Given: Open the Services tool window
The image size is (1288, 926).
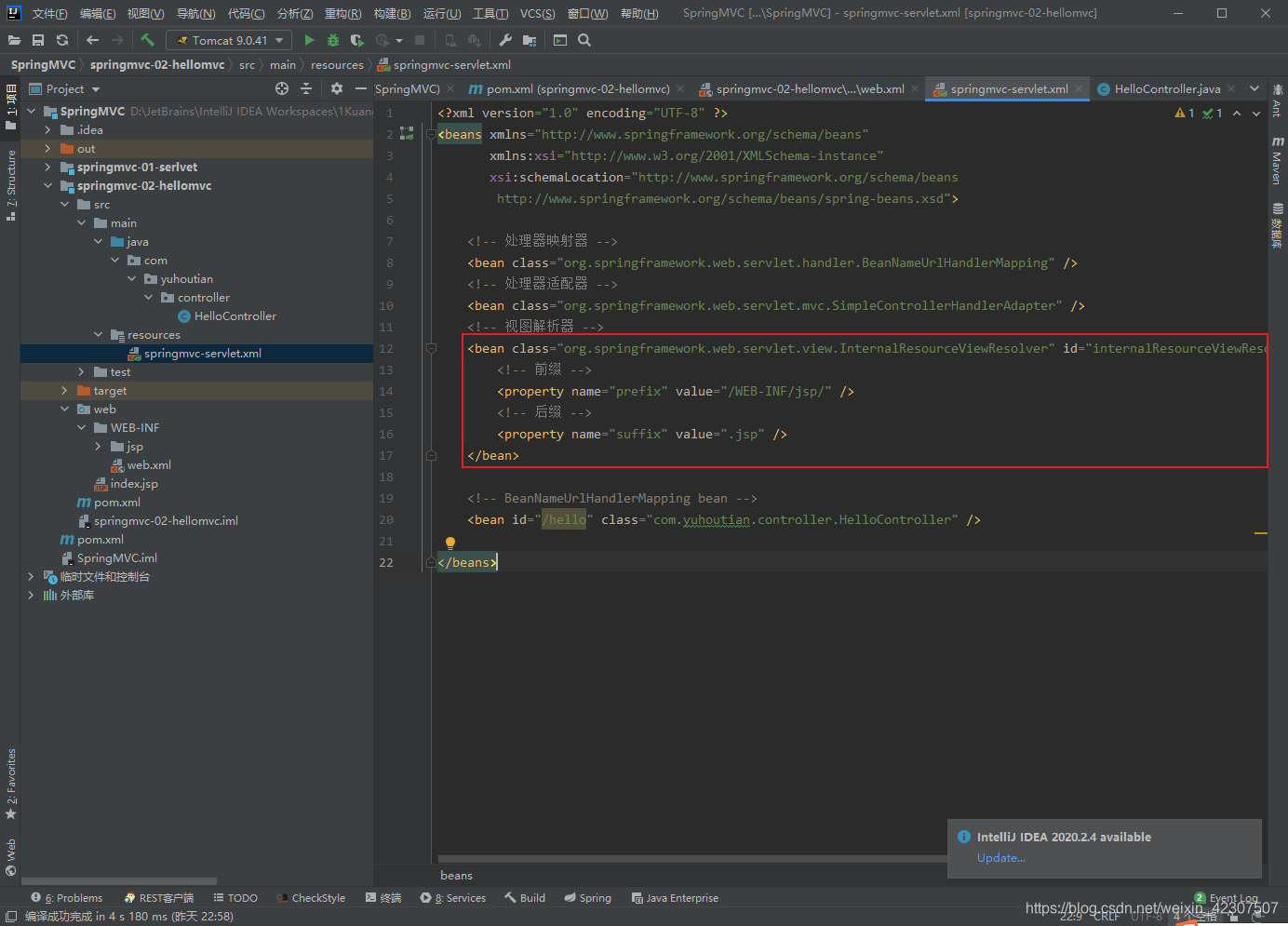Looking at the screenshot, I should [x=453, y=897].
